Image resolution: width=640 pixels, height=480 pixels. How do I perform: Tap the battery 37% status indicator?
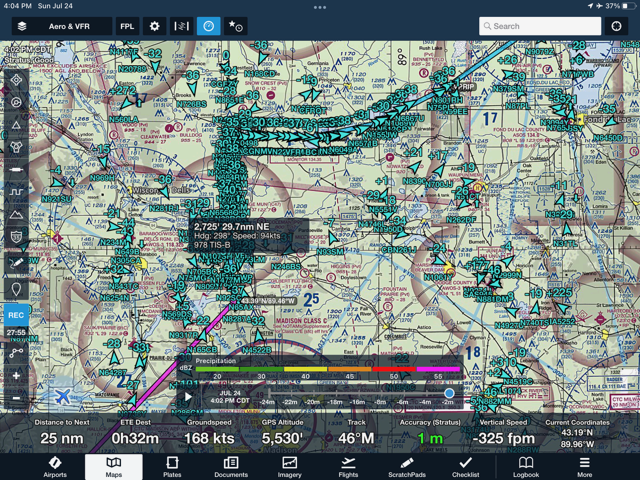(x=618, y=6)
